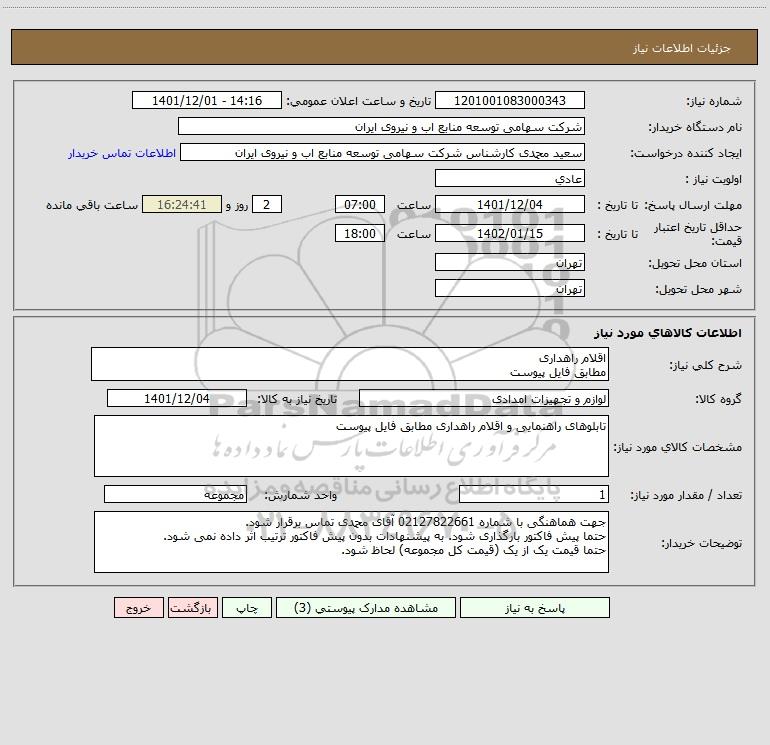Click the validity time field 18:00
Screen dimensions: 770x745
click(x=359, y=233)
